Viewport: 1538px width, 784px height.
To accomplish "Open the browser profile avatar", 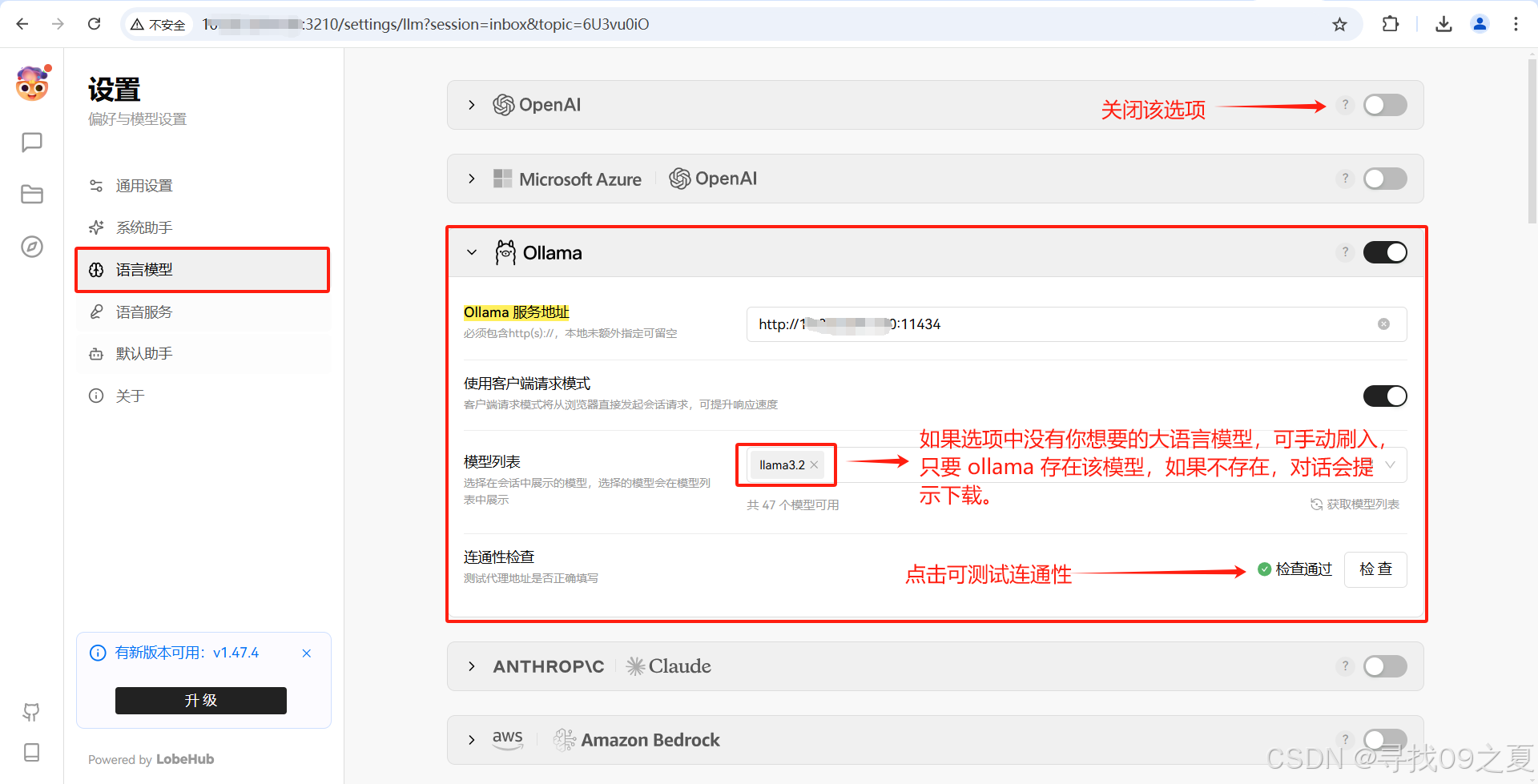I will [x=1480, y=24].
